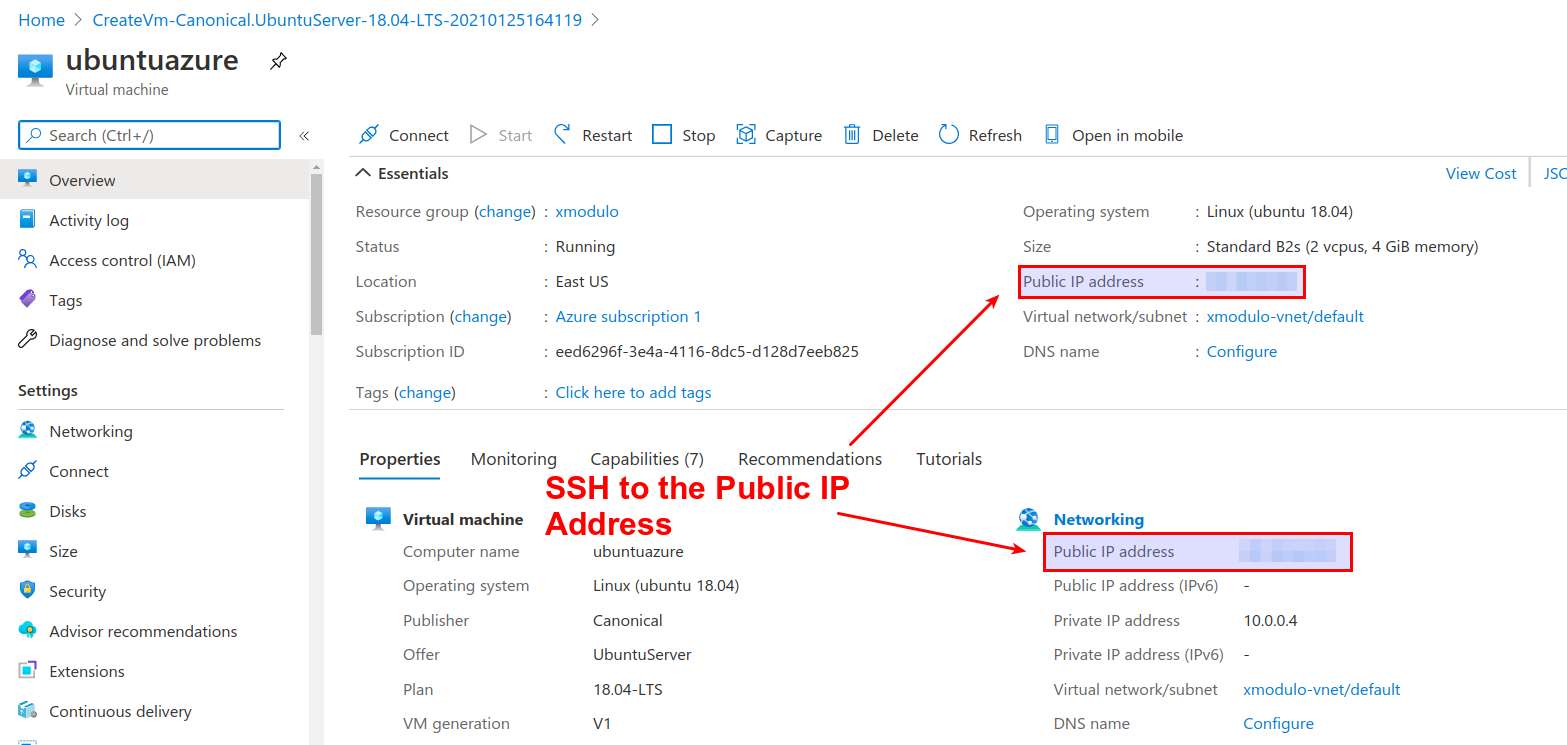
Task: Open xmodulo-vnet/default link in Networking properties
Action: pos(1321,690)
